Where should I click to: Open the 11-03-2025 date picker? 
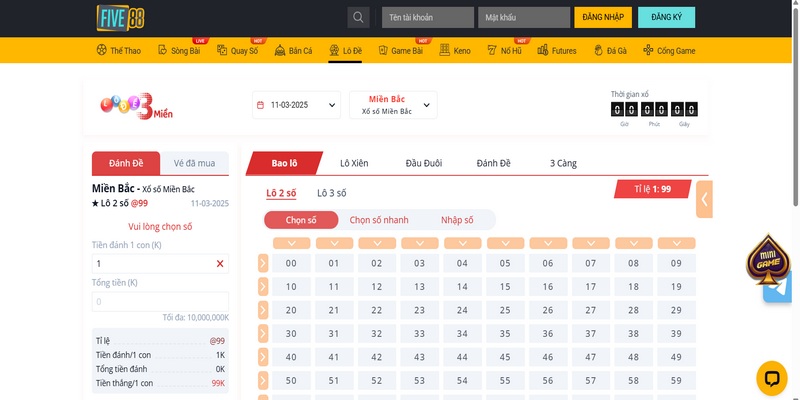(296, 104)
